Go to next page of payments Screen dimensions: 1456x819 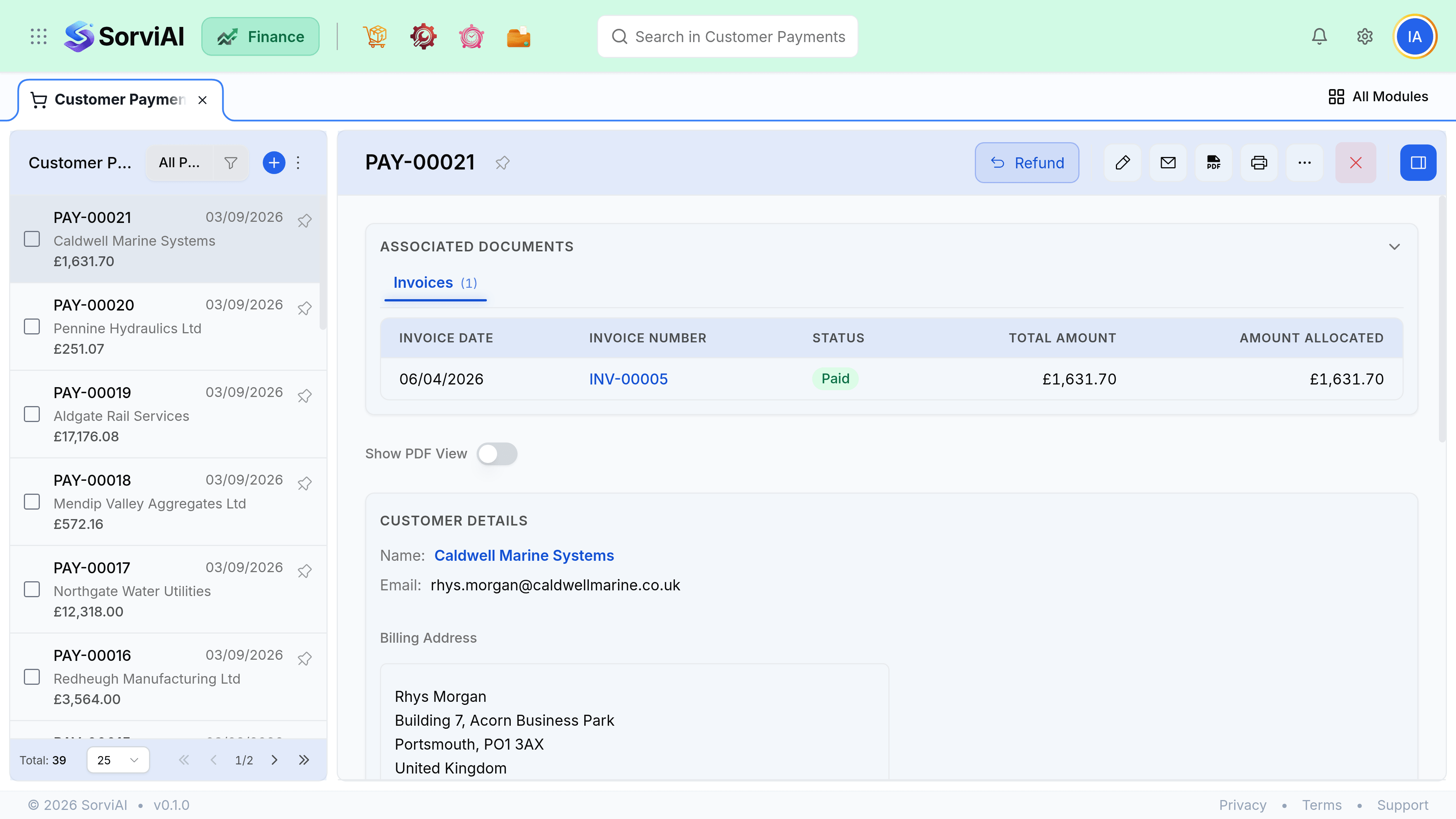[x=275, y=760]
